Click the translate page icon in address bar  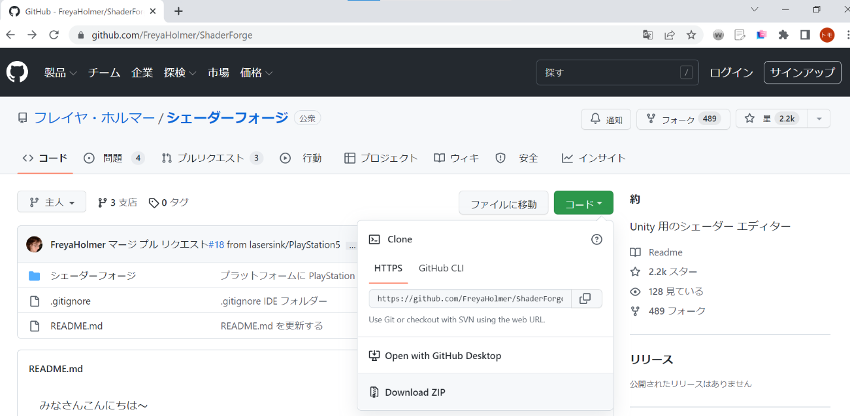(x=648, y=35)
